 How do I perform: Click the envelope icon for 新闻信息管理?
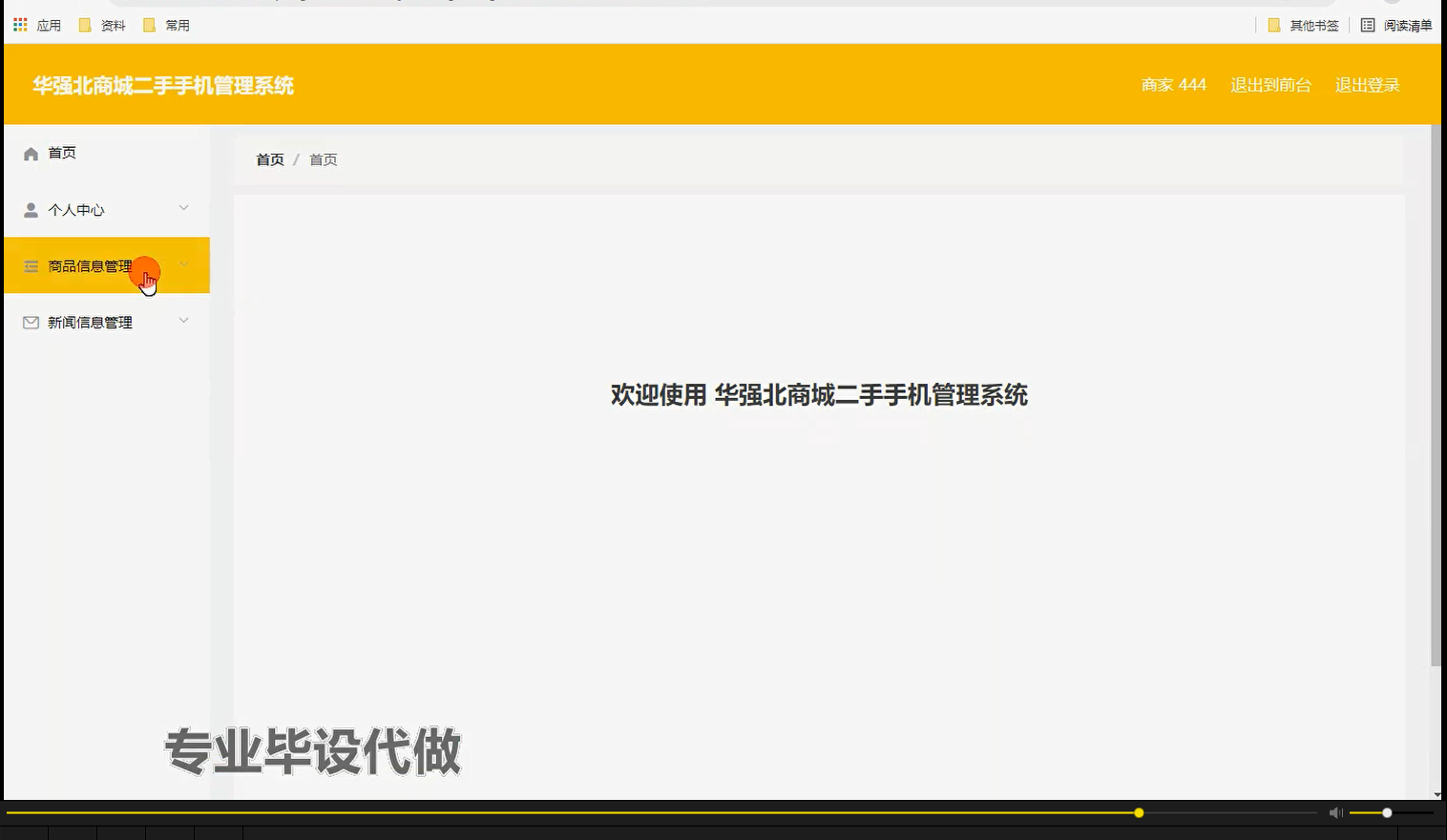30,322
